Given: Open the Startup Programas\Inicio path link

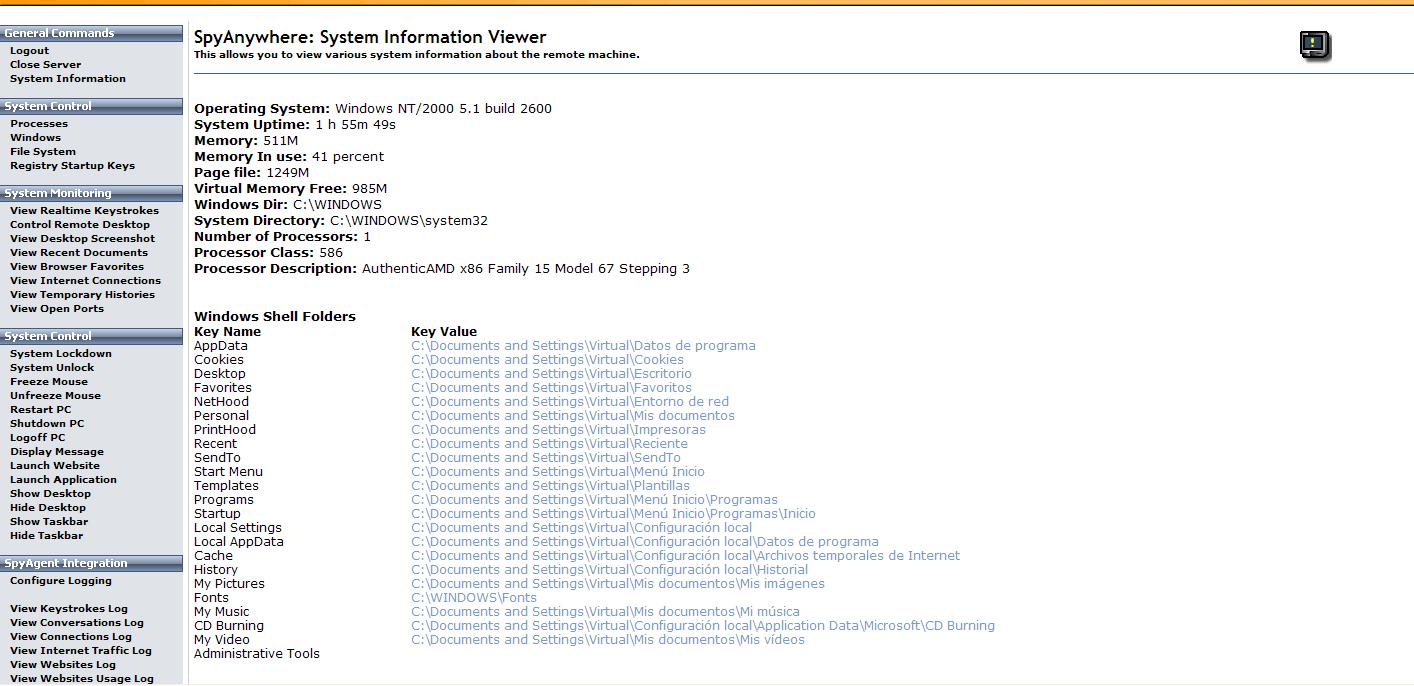Looking at the screenshot, I should pyautogui.click(x=613, y=514).
